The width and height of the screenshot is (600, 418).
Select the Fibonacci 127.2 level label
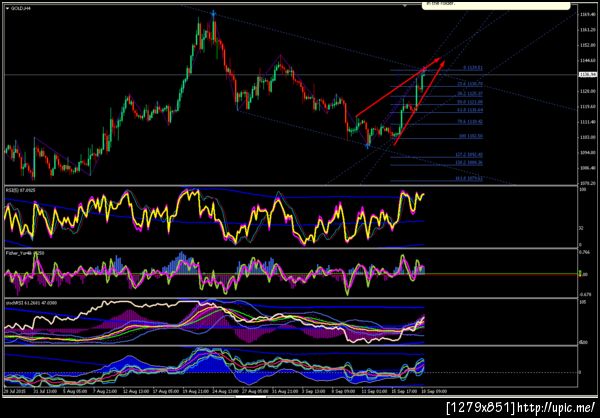[469, 155]
